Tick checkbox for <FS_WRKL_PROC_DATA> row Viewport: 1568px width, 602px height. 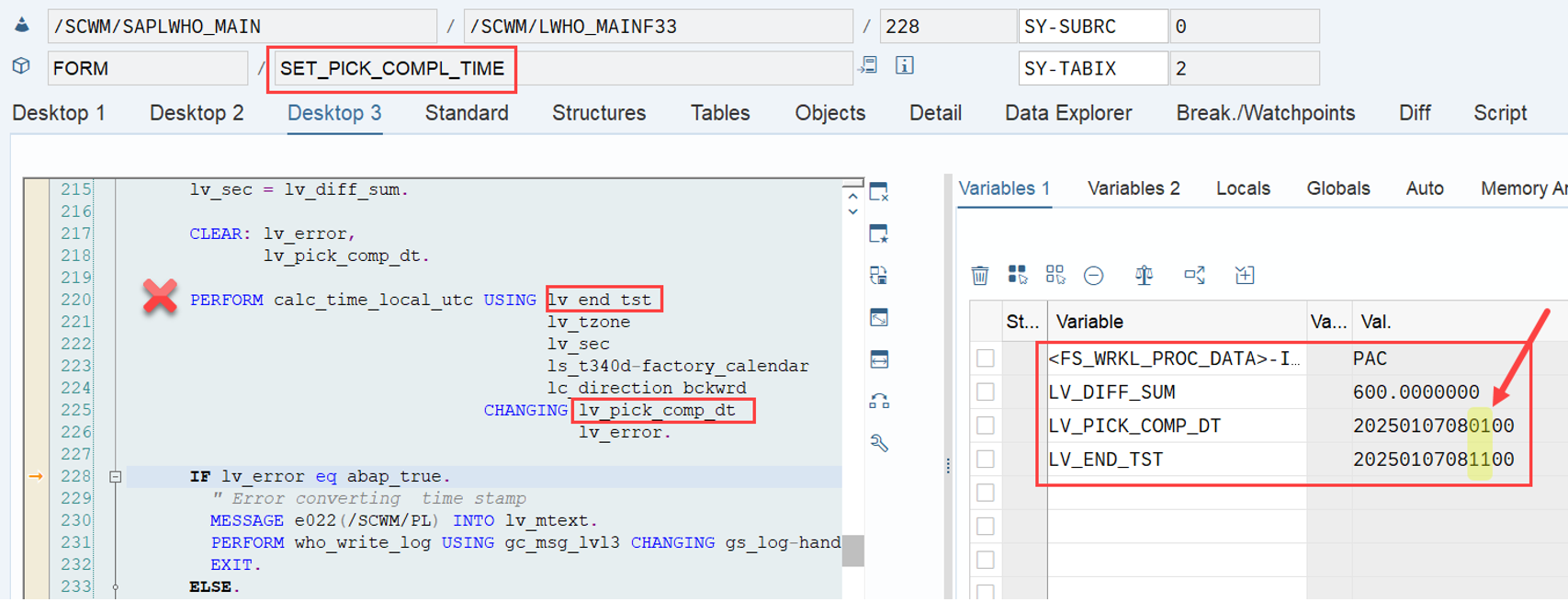(x=986, y=358)
